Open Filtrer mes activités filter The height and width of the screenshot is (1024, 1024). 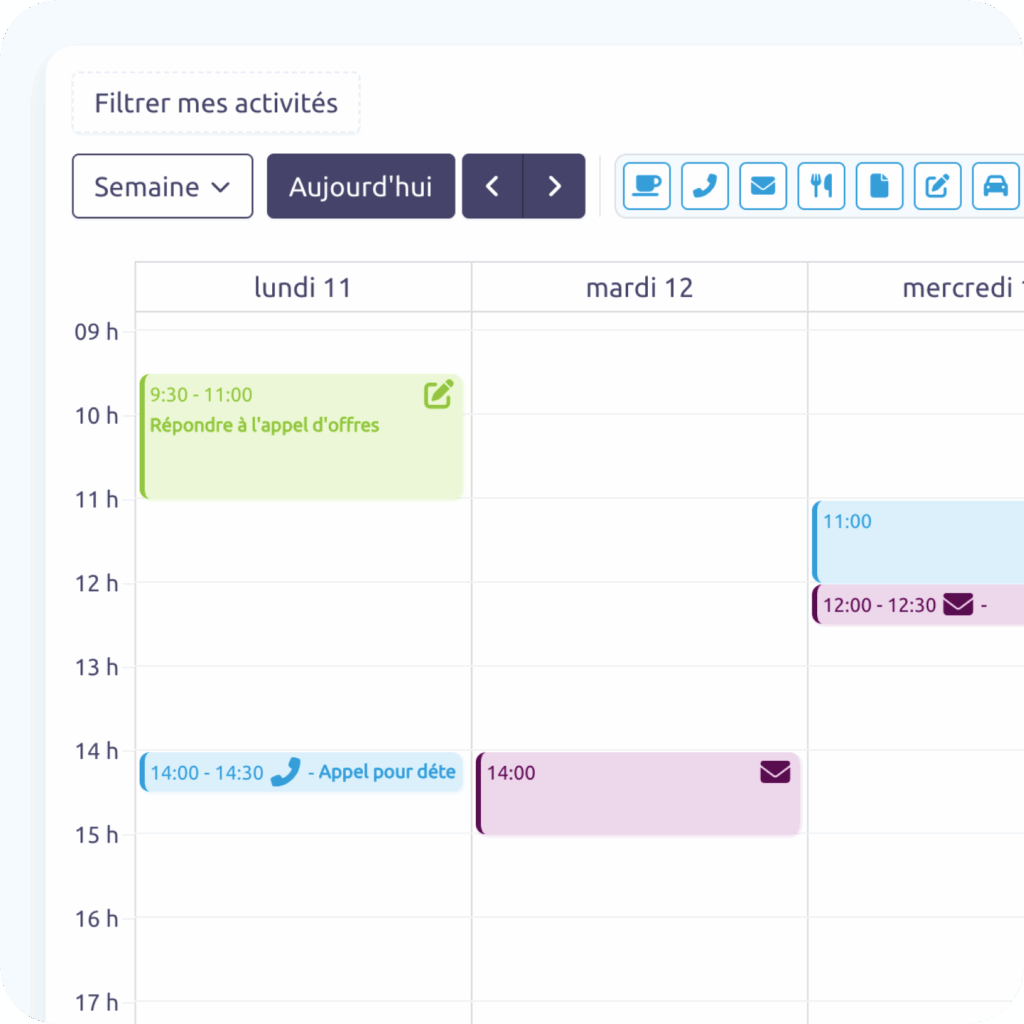coord(216,103)
